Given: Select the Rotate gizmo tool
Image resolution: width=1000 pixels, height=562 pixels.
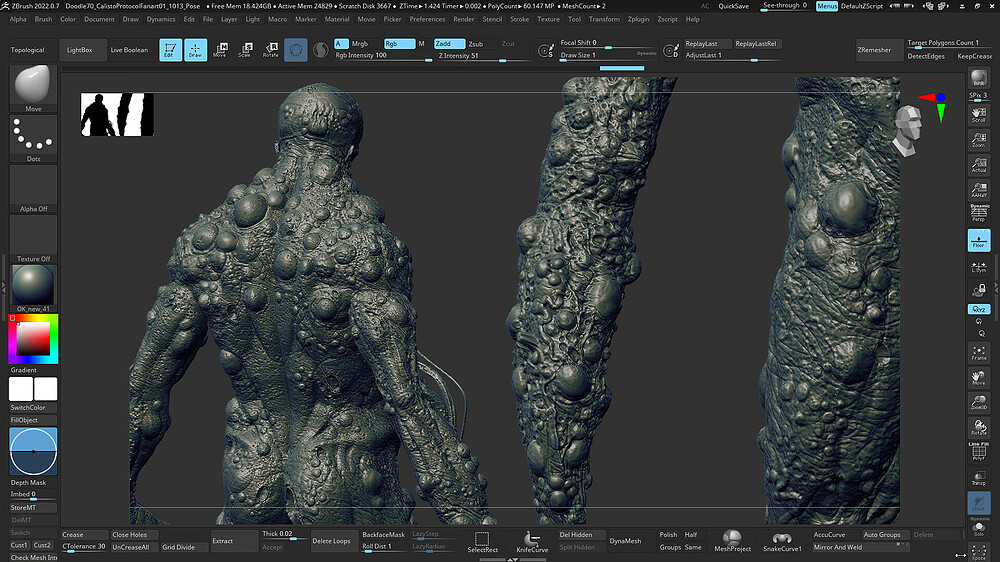Looking at the screenshot, I should tap(271, 50).
